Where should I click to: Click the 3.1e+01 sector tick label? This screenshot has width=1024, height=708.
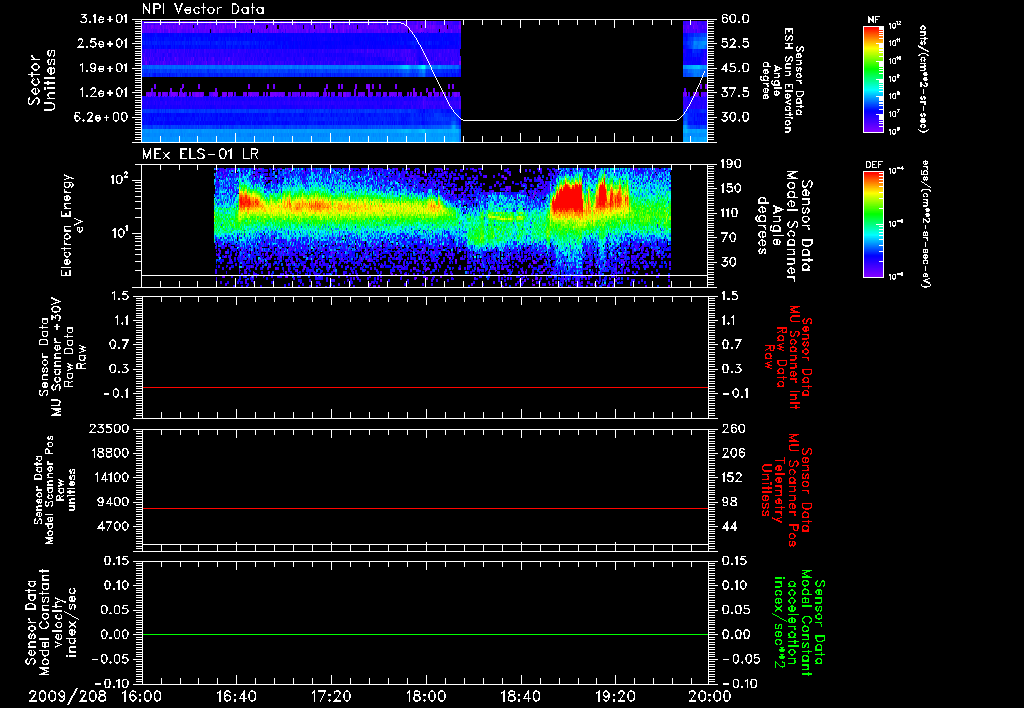coord(104,19)
